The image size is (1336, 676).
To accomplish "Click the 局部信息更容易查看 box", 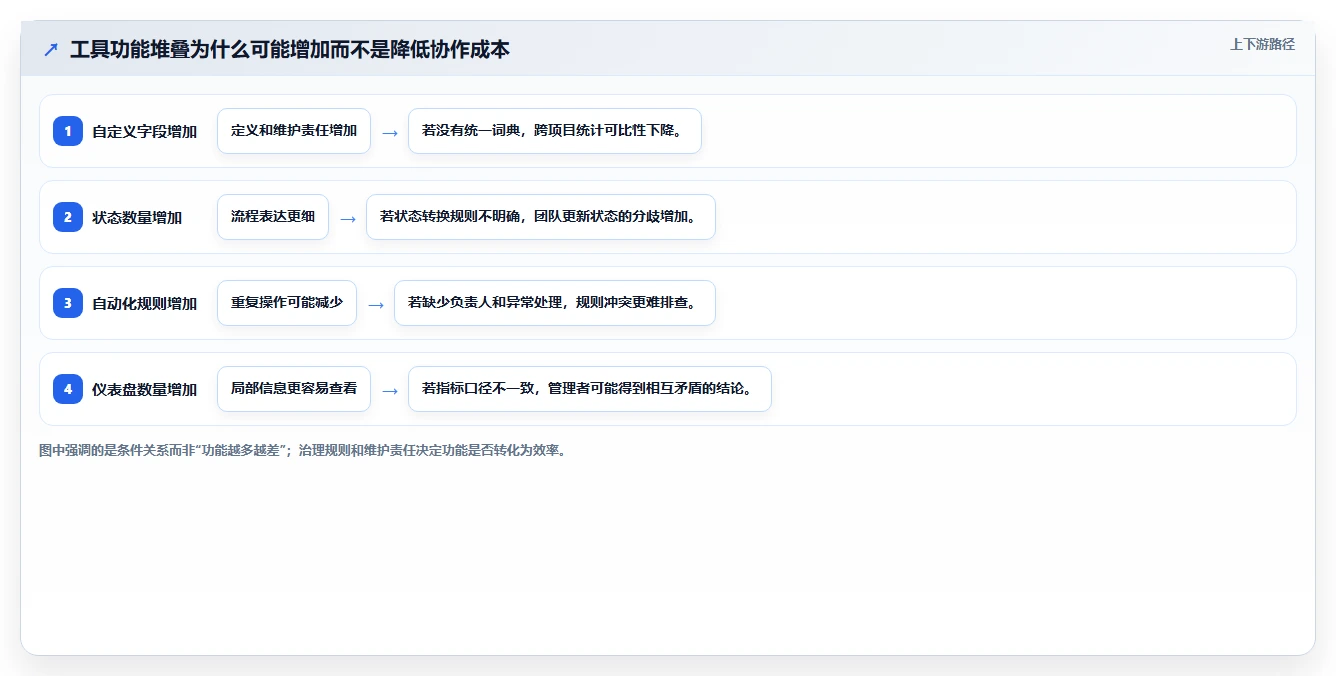I will [x=294, y=389].
